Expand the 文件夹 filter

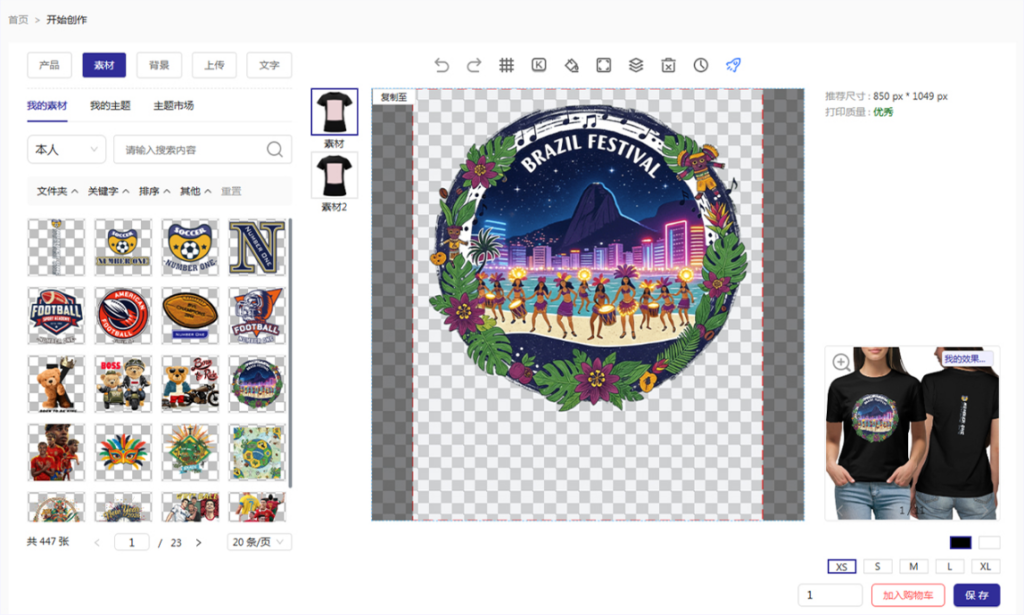tap(57, 191)
